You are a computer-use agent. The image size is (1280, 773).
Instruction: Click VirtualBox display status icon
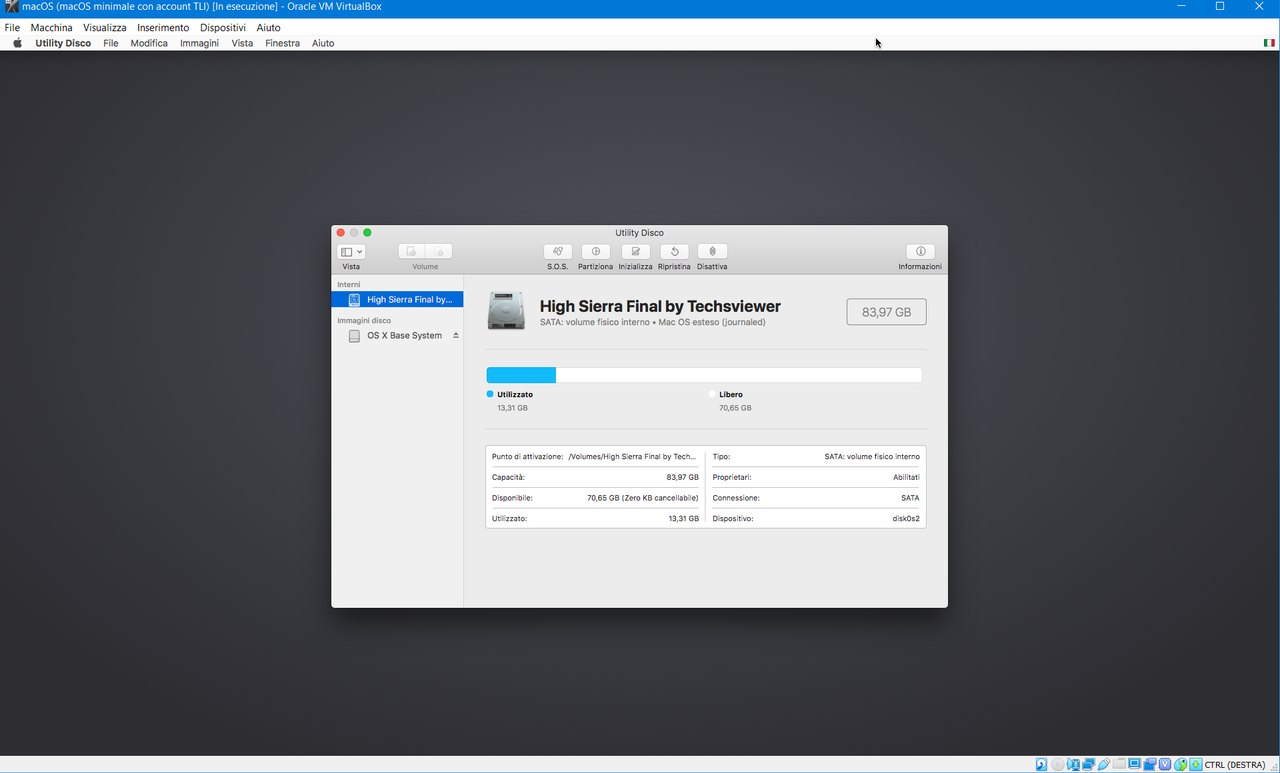tap(1134, 765)
